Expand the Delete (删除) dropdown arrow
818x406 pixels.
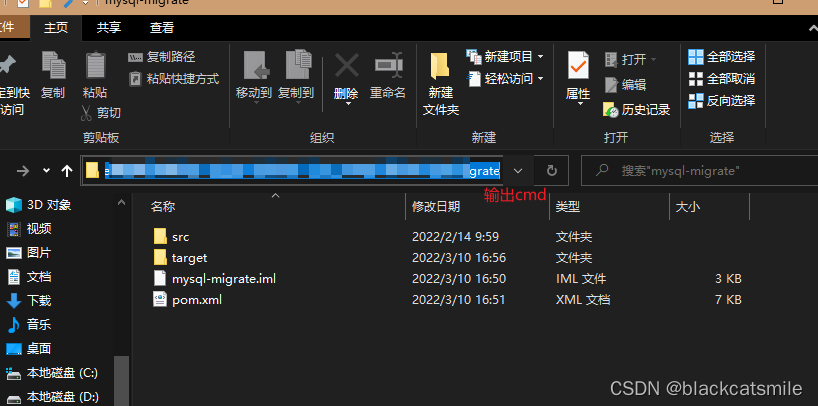[x=346, y=104]
